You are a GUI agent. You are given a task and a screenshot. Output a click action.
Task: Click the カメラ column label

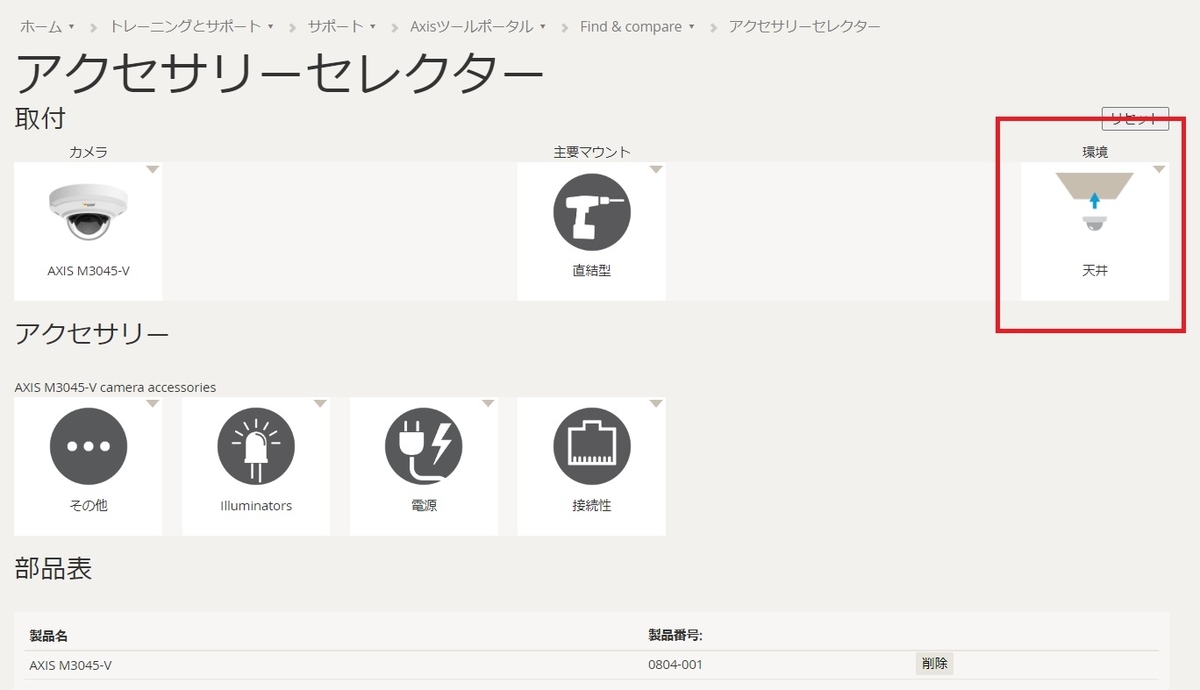[88, 152]
